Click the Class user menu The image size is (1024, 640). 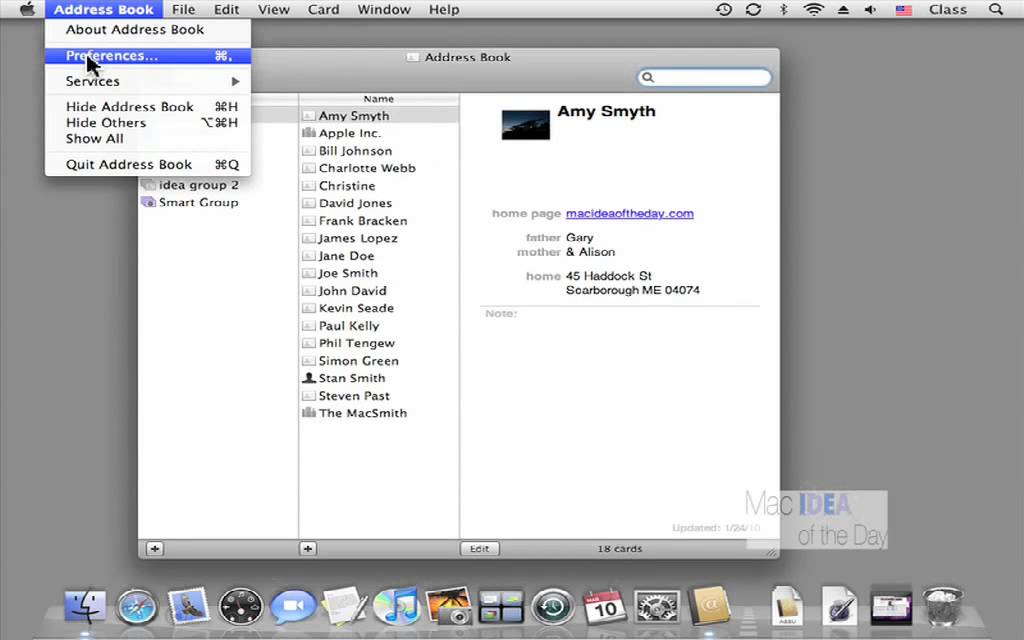[948, 9]
